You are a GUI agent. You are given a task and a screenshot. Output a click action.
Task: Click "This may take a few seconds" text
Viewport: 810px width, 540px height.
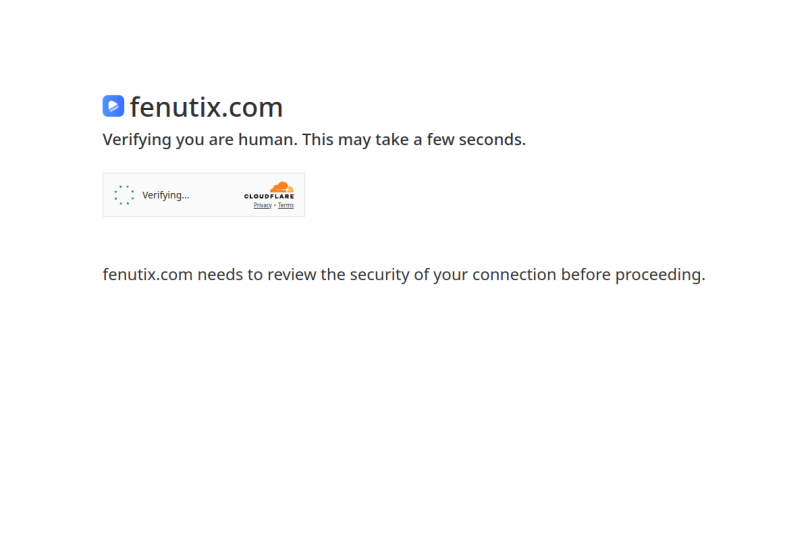tap(414, 140)
